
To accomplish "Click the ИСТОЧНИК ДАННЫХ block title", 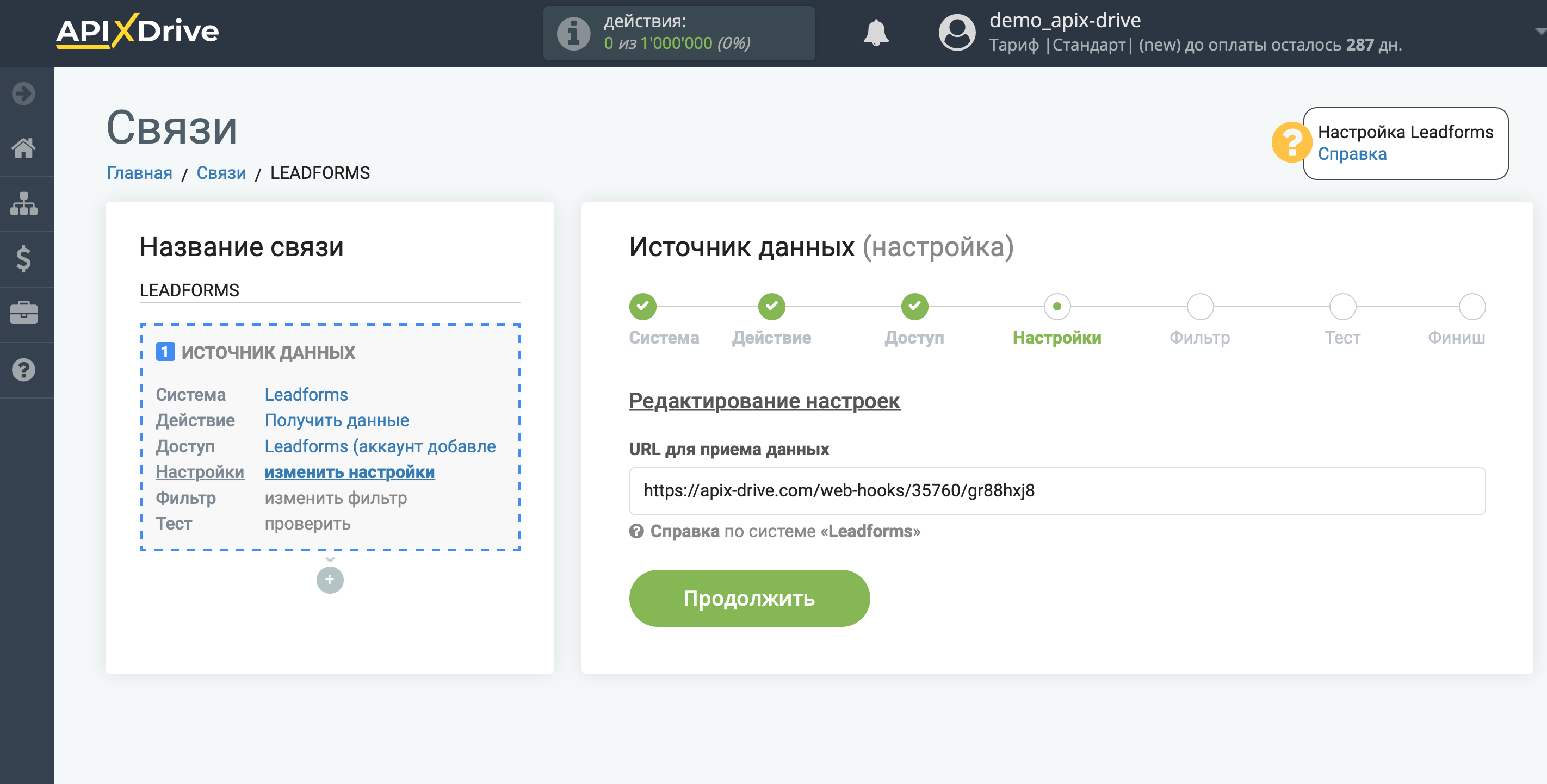I will 268,352.
